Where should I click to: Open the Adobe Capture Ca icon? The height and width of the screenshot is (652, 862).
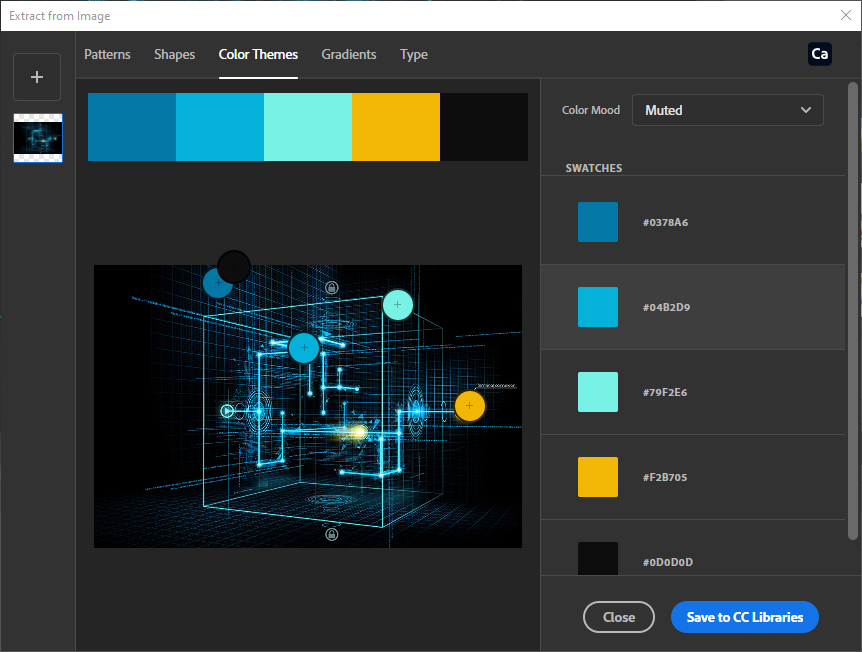(x=819, y=54)
